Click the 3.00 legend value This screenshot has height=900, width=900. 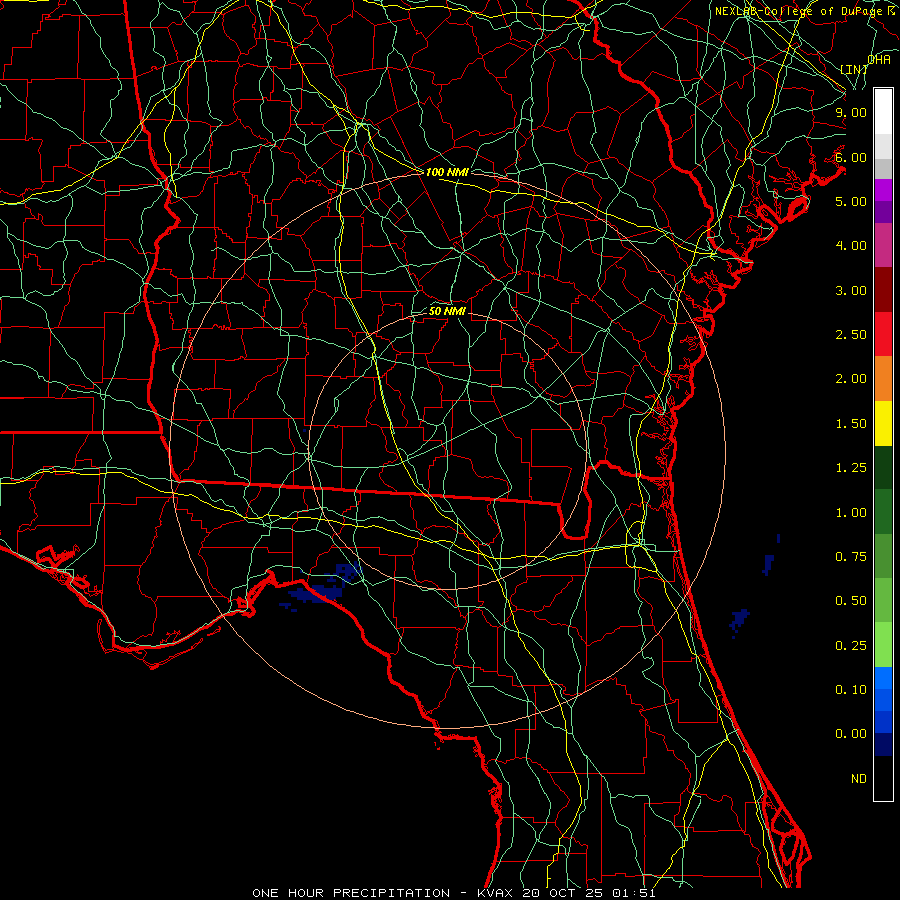(851, 290)
